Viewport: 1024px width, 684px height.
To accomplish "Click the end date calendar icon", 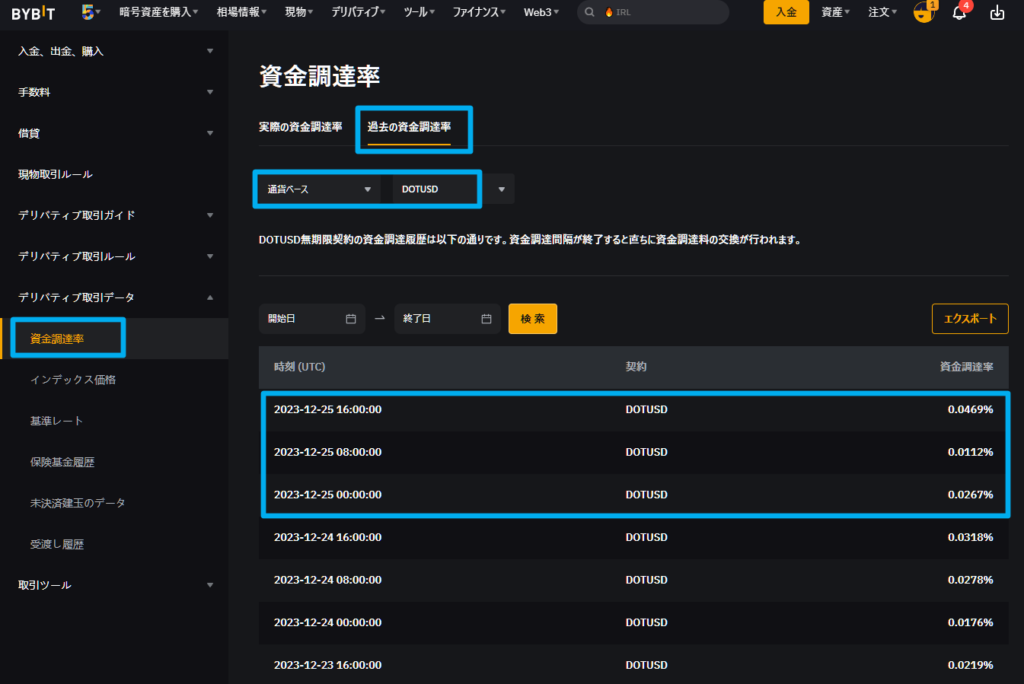I will [486, 319].
